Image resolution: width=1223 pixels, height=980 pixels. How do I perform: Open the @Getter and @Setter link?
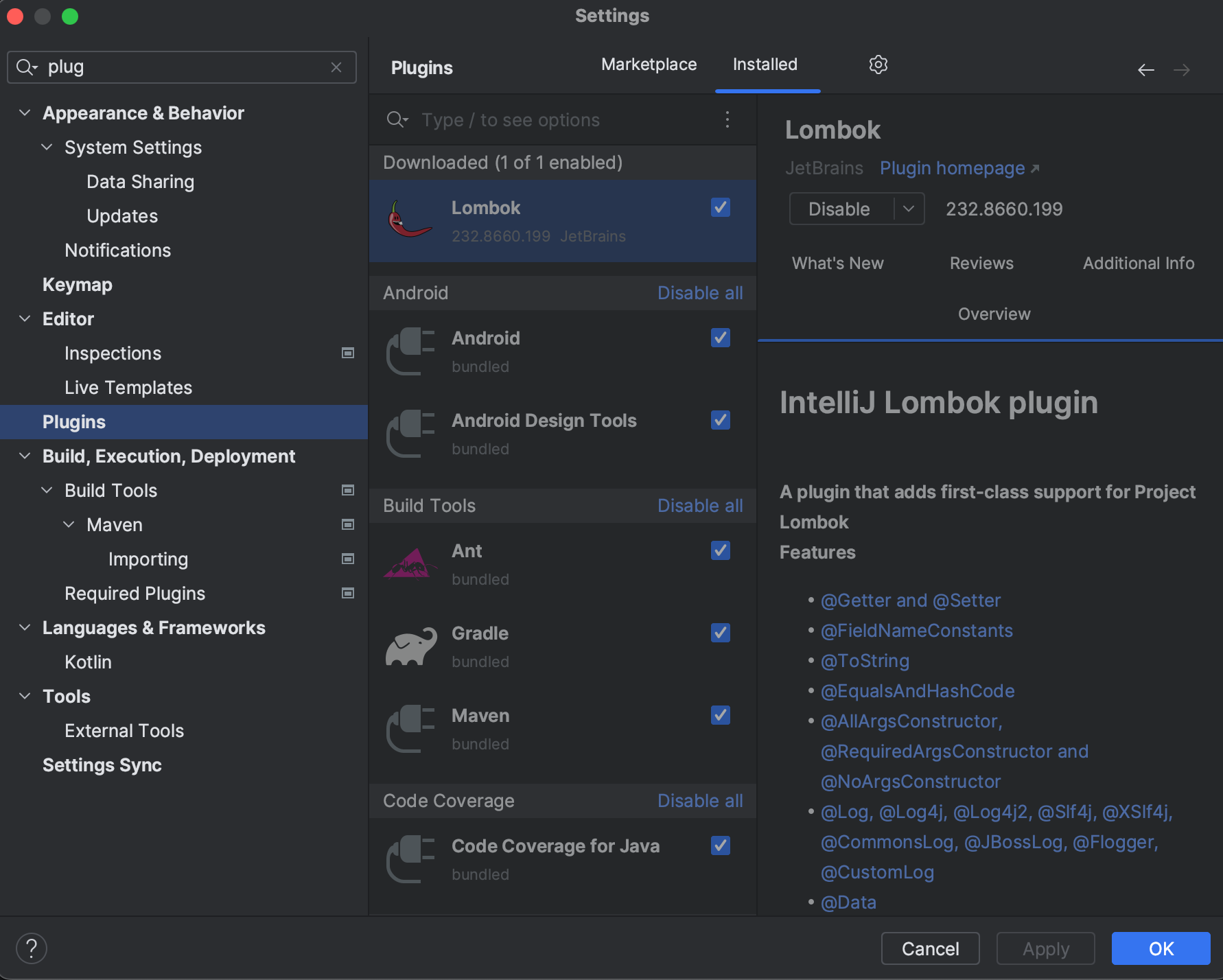911,600
